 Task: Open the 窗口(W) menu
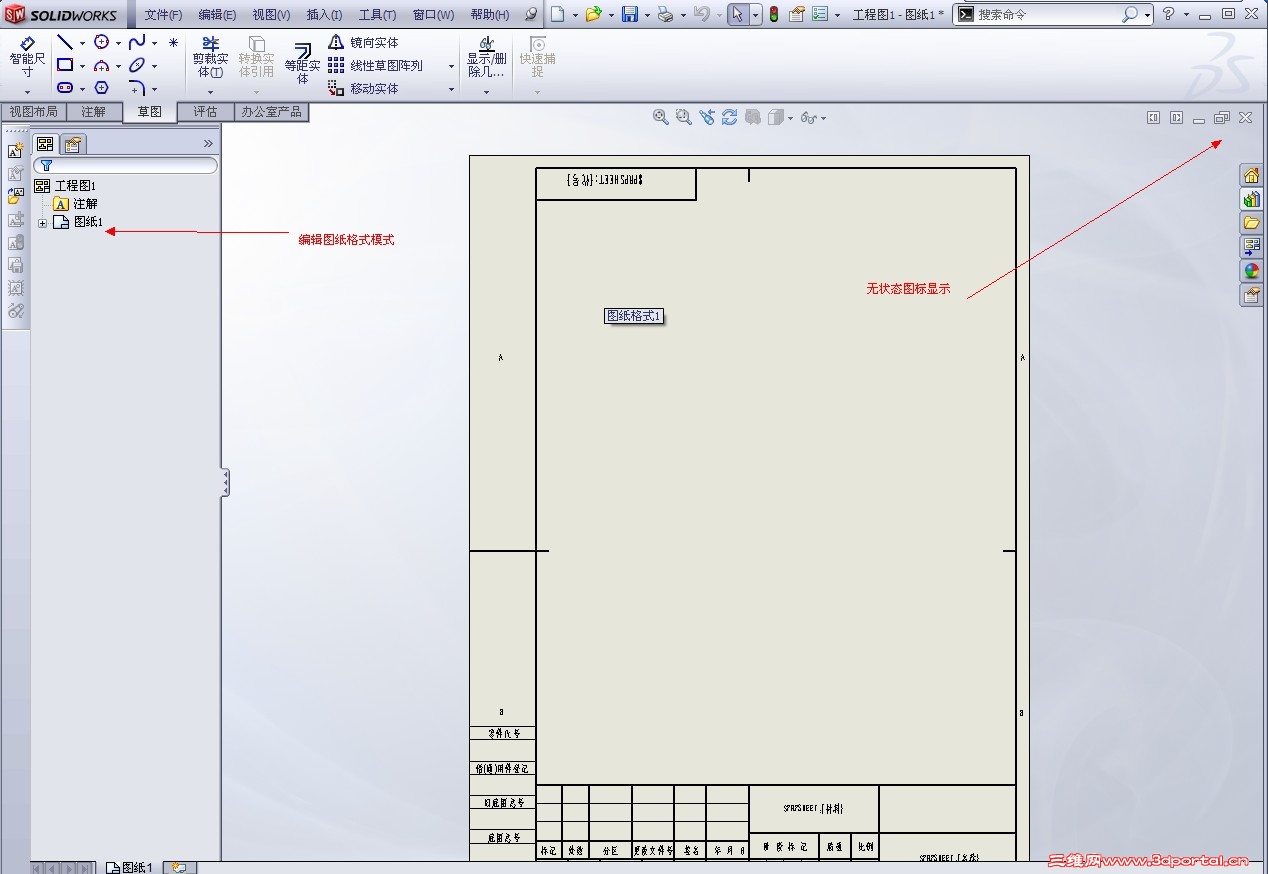point(433,15)
